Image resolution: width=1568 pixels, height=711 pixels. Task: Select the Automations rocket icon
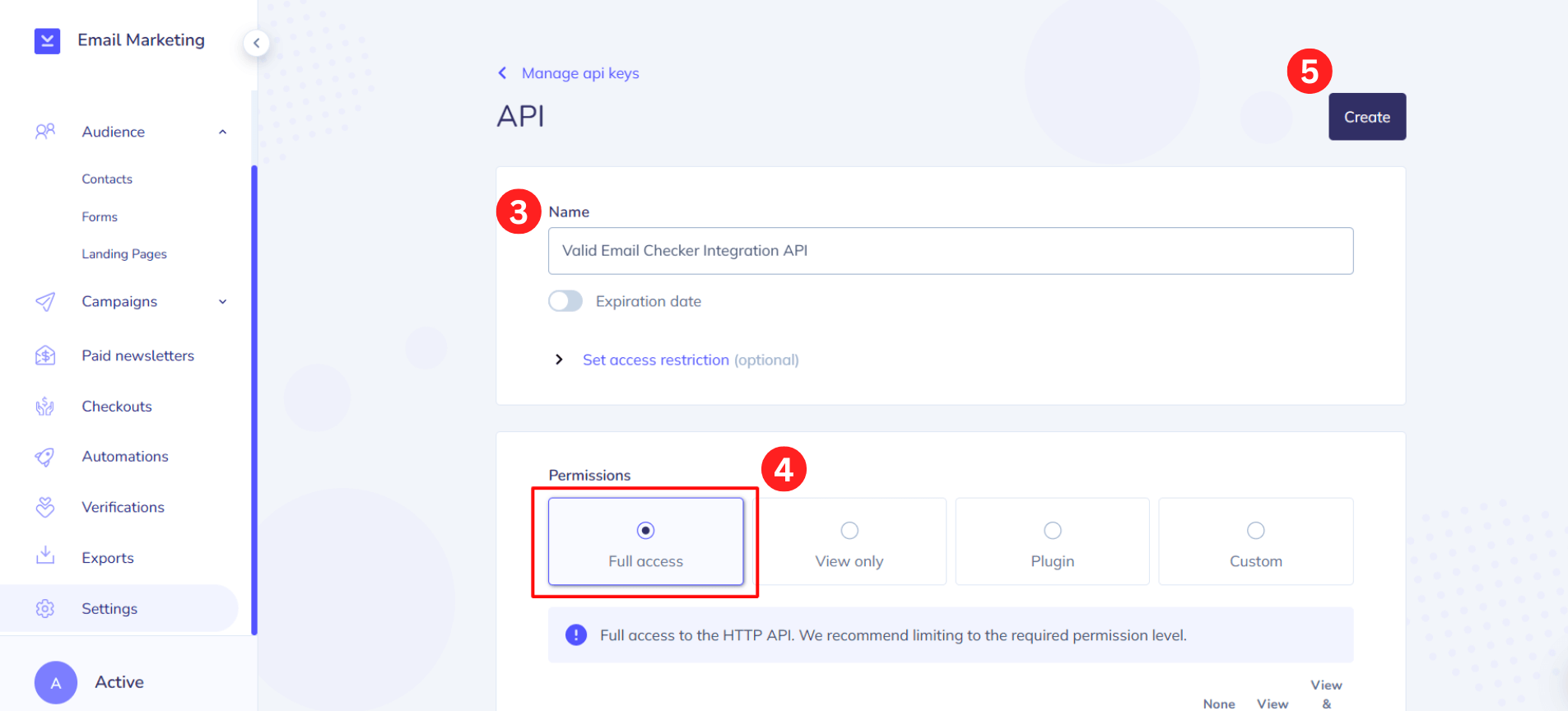tap(45, 457)
